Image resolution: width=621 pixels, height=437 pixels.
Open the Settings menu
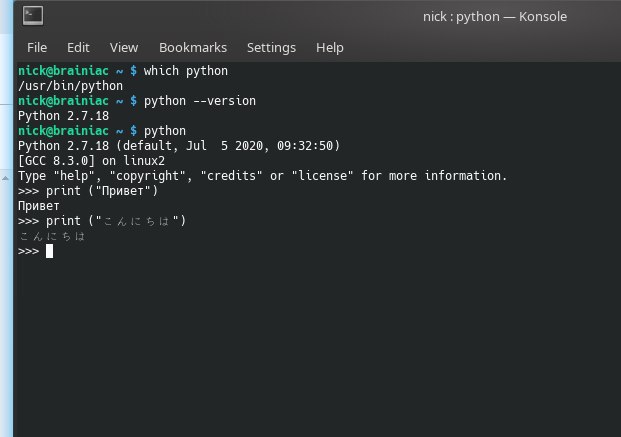pos(271,48)
